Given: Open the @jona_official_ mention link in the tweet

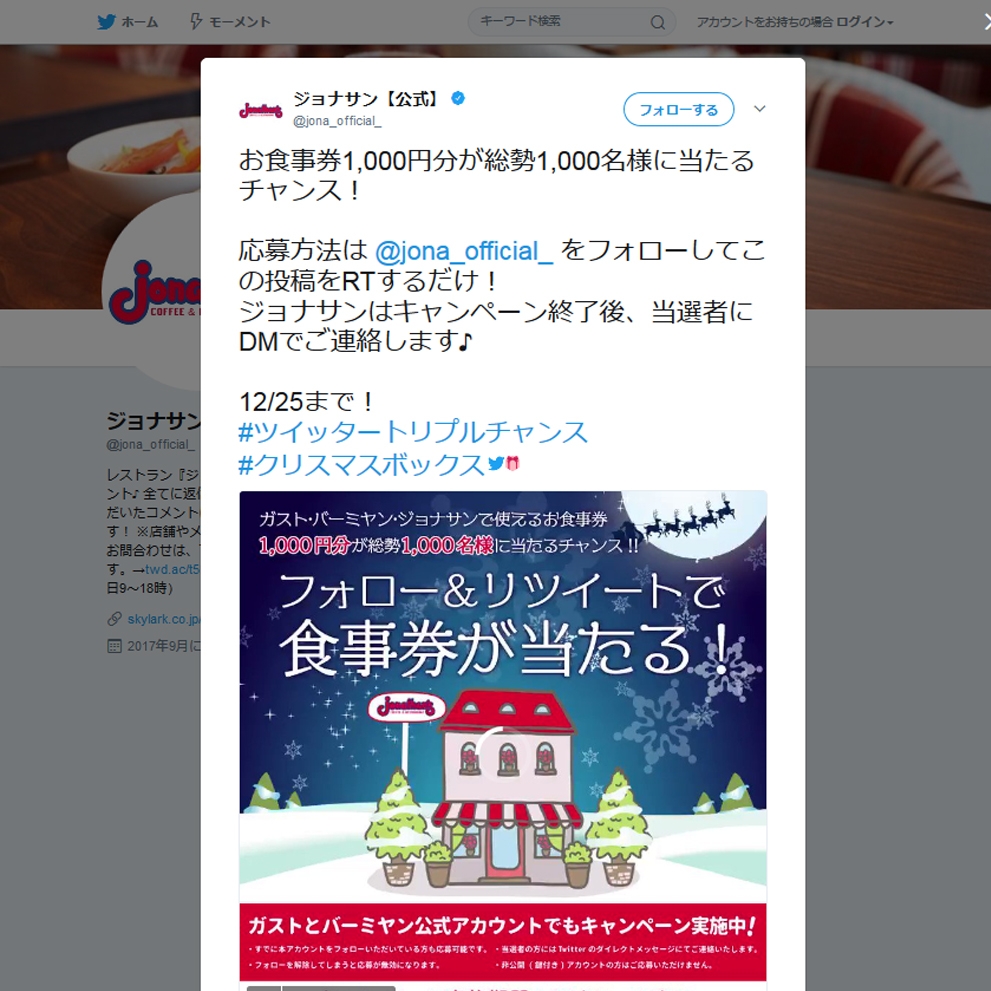Looking at the screenshot, I should tap(464, 251).
